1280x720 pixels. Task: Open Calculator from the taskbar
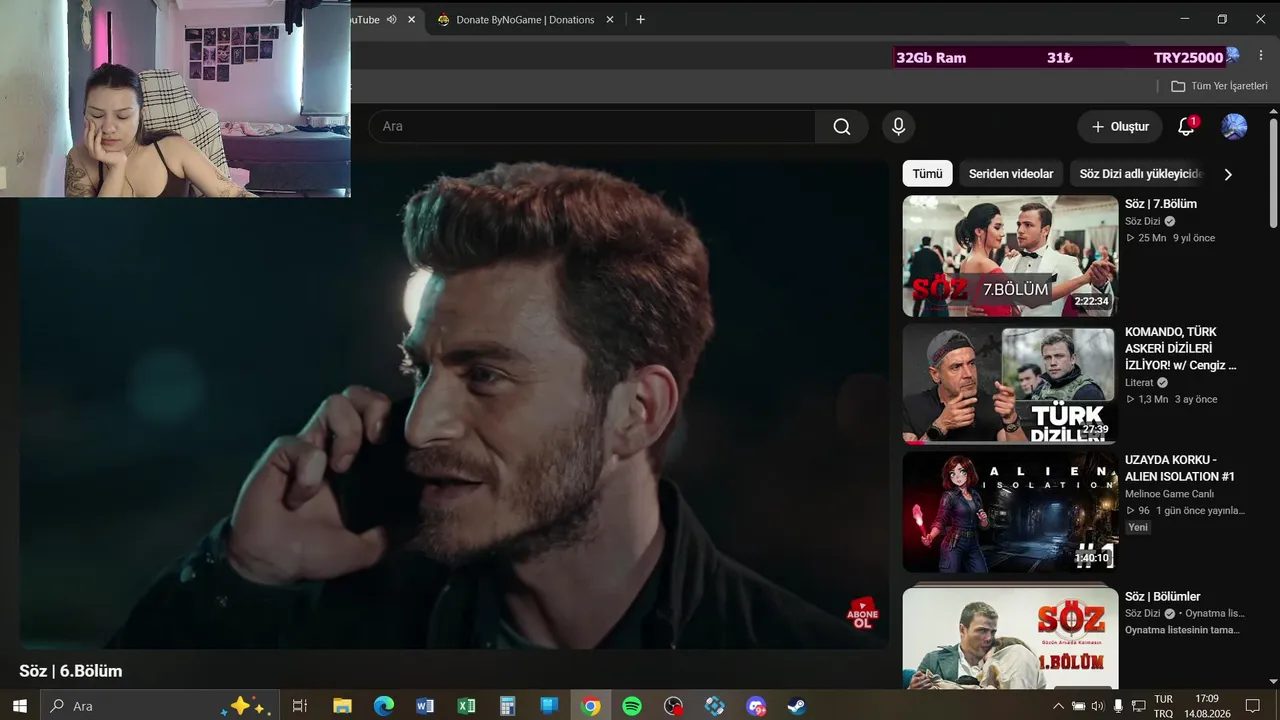pyautogui.click(x=508, y=706)
